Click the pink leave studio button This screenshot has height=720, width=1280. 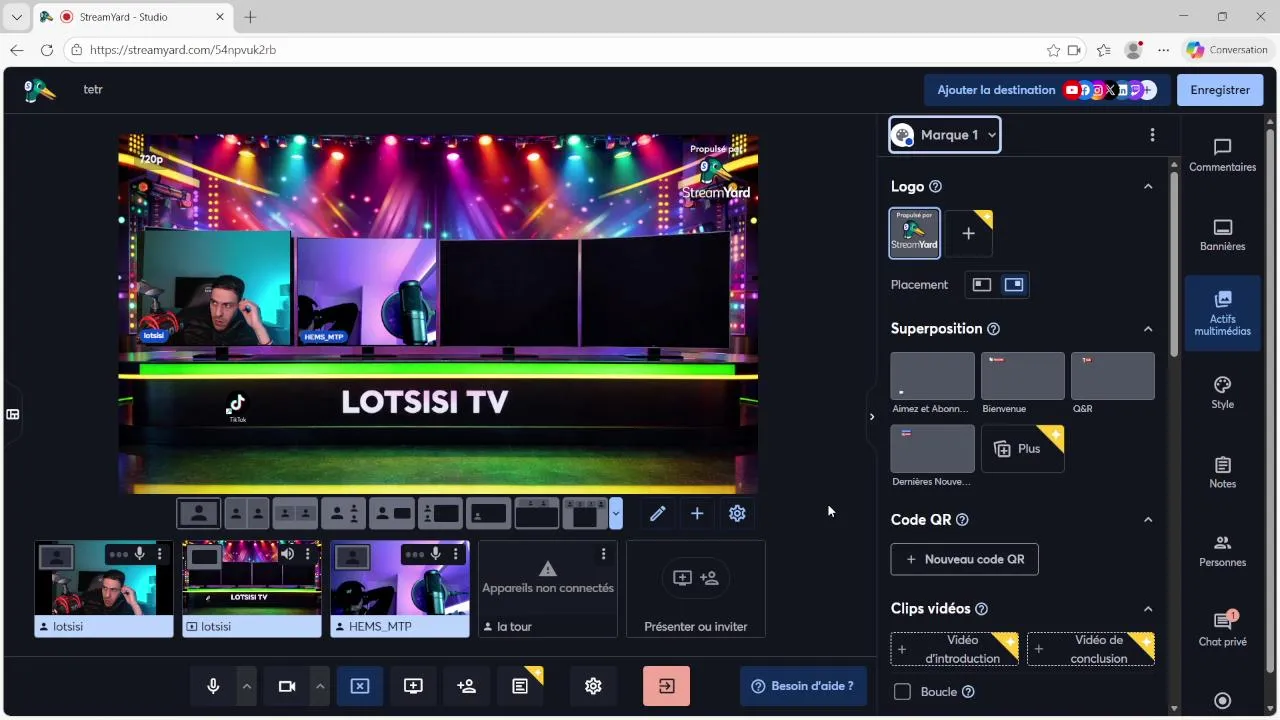[x=666, y=686]
